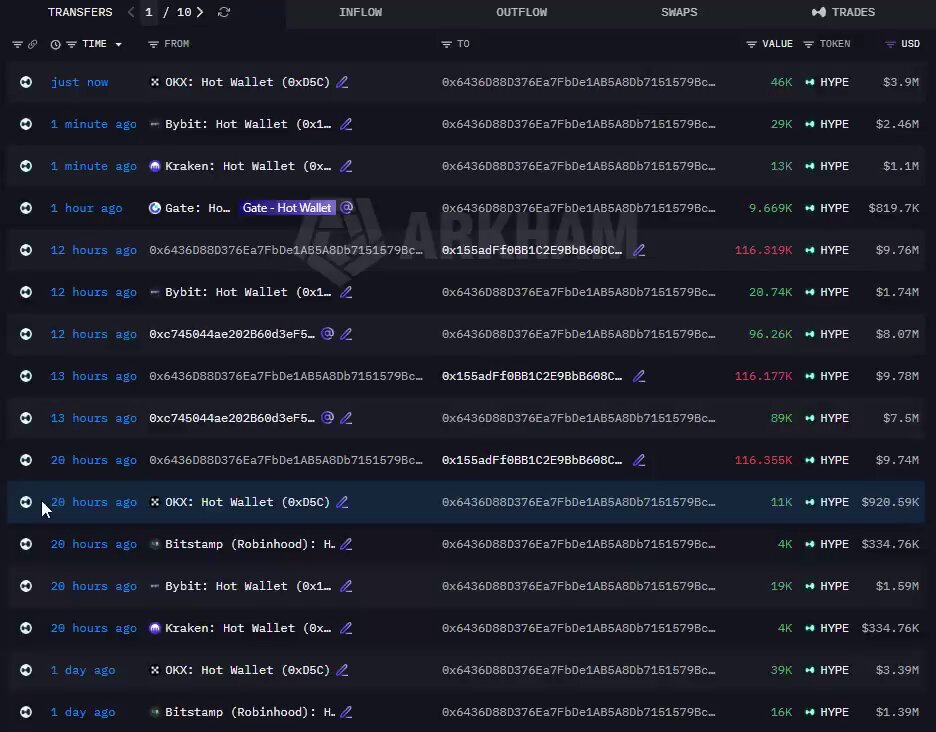This screenshot has width=936, height=732.
Task: Click @ icon in the 0xc745 $8.07M row
Action: tap(327, 334)
